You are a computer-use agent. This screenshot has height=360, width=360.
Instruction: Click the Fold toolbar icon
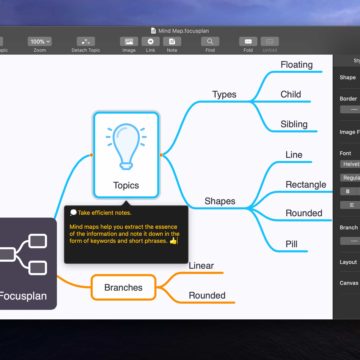coord(248,42)
